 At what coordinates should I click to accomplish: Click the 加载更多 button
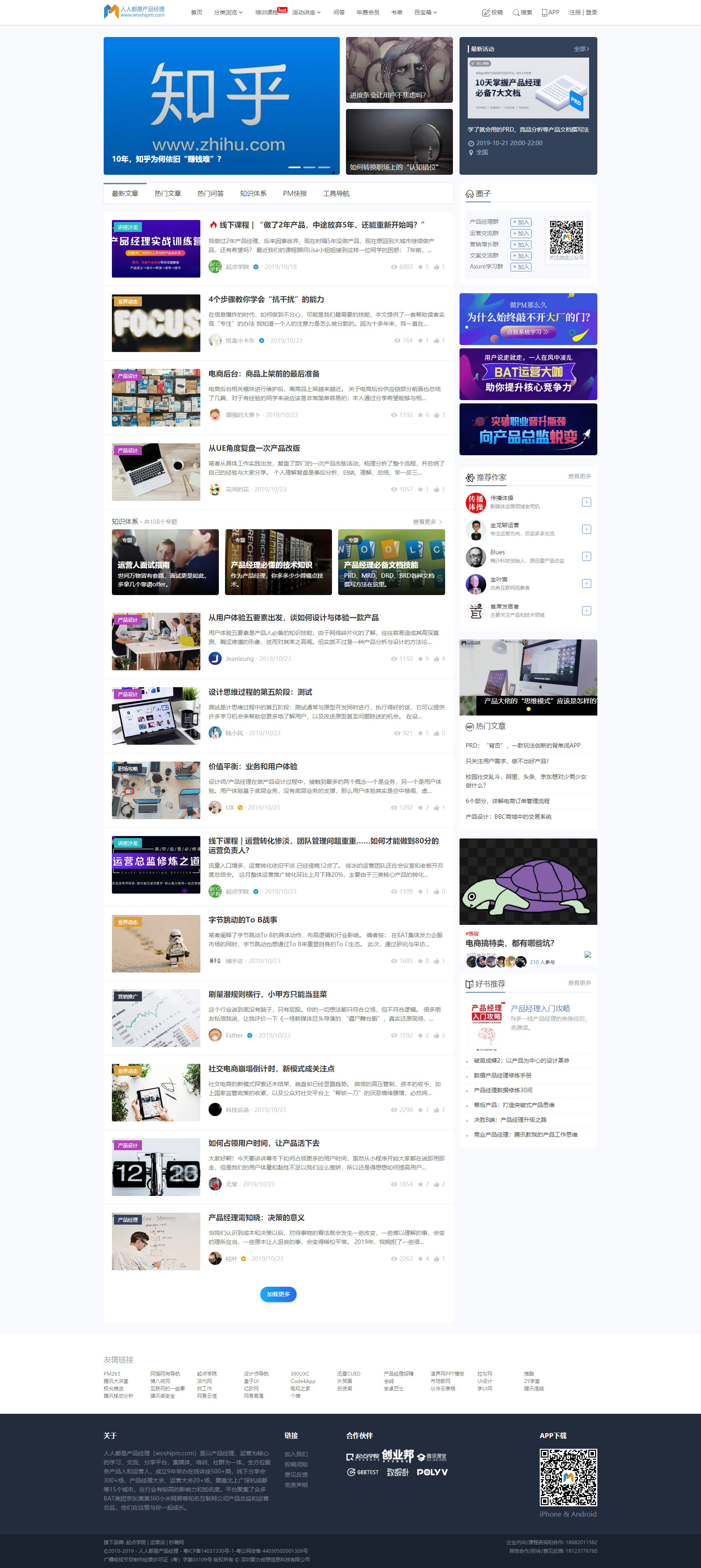pos(279,1294)
